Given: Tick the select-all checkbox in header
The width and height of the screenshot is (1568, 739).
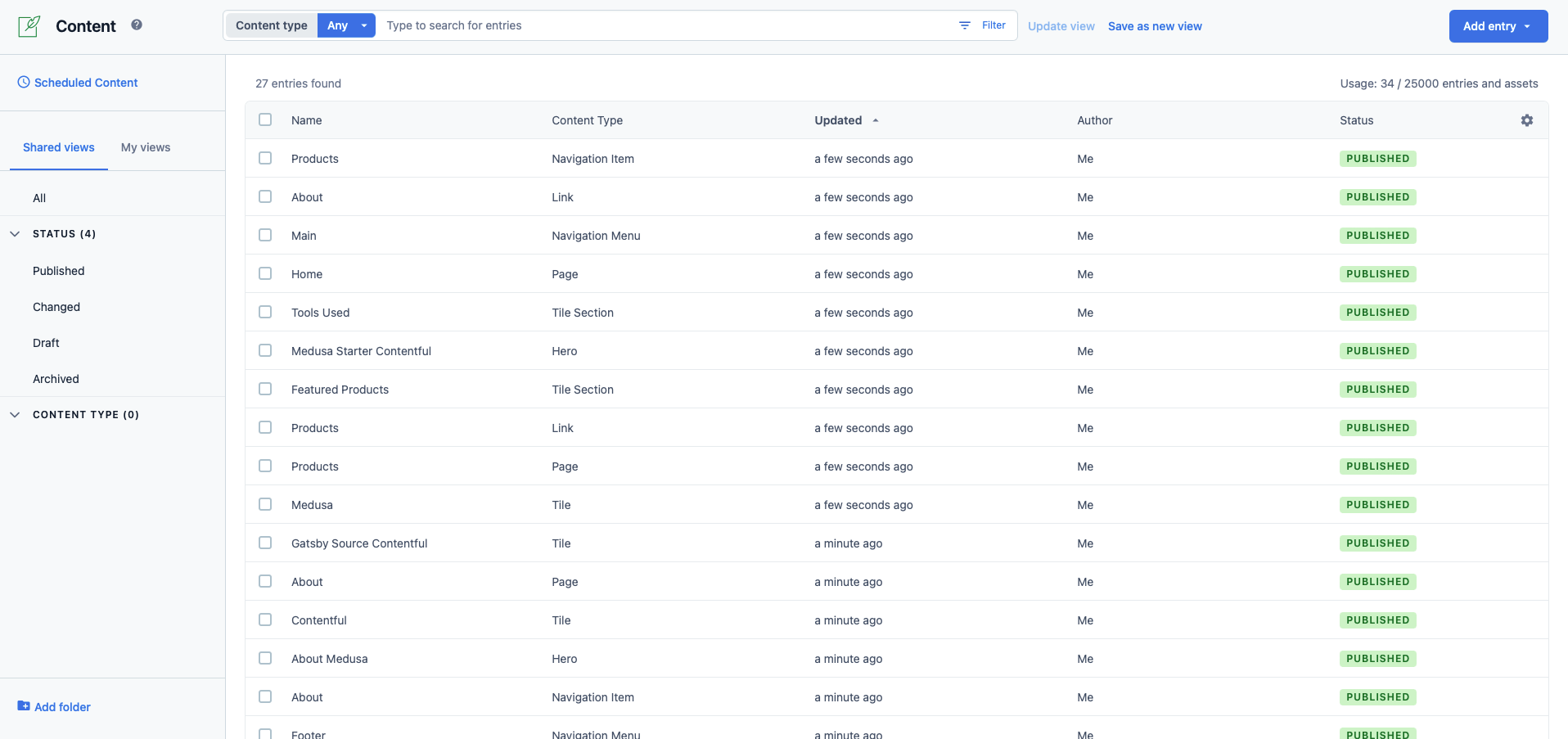Looking at the screenshot, I should click(265, 119).
